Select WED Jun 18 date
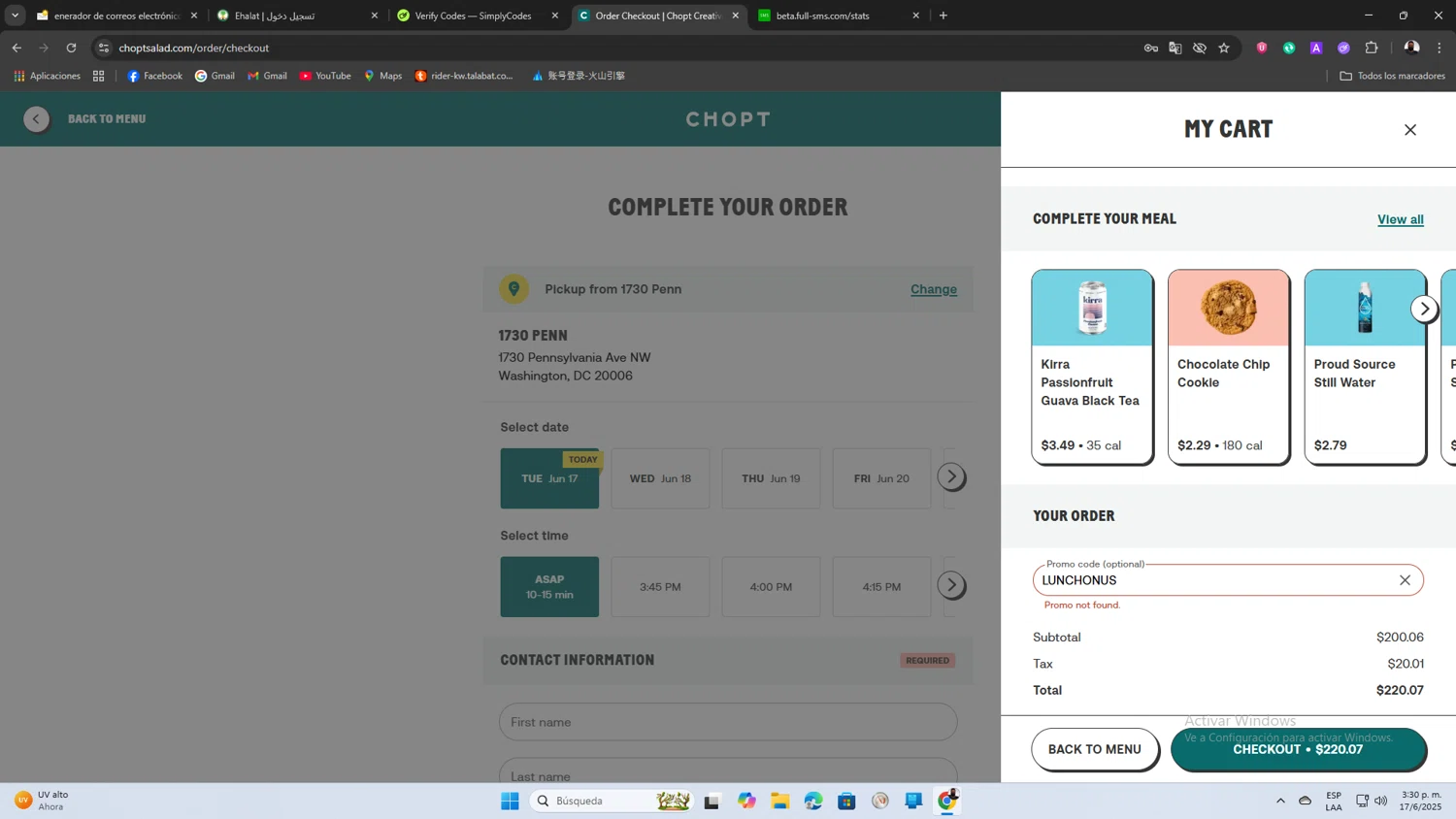 660,478
